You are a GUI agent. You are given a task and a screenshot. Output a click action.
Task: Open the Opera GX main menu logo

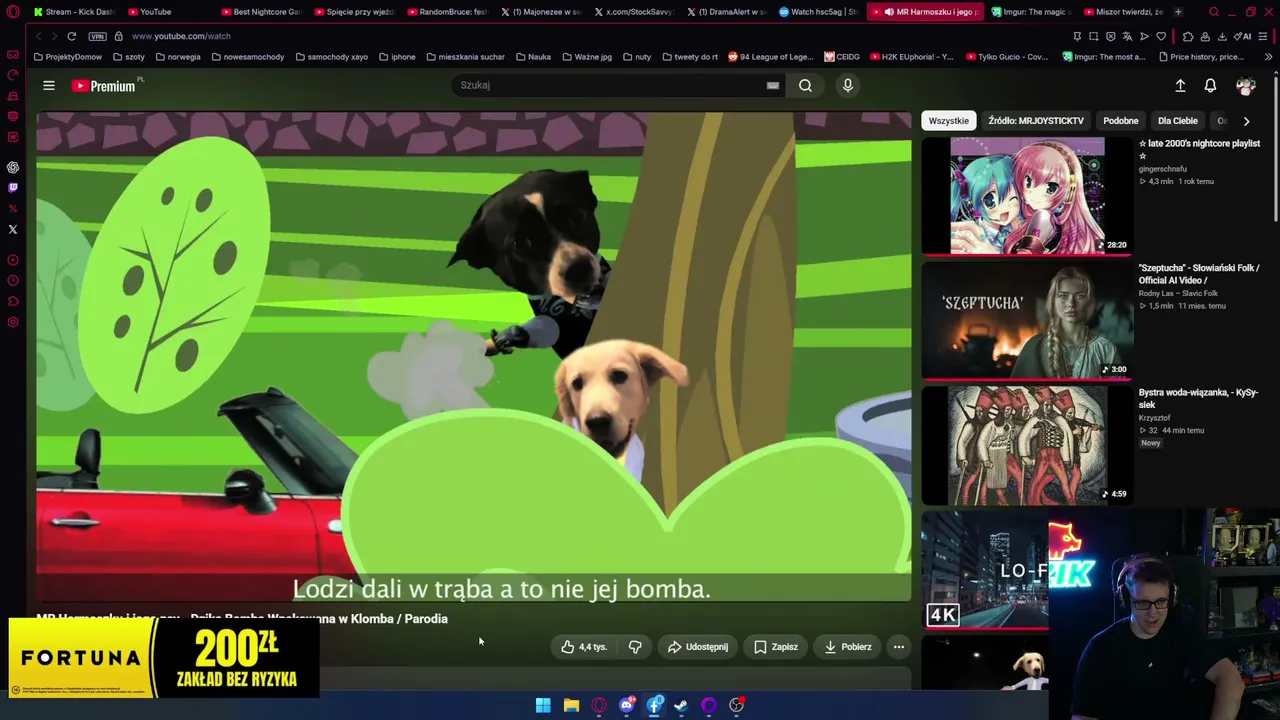point(12,12)
